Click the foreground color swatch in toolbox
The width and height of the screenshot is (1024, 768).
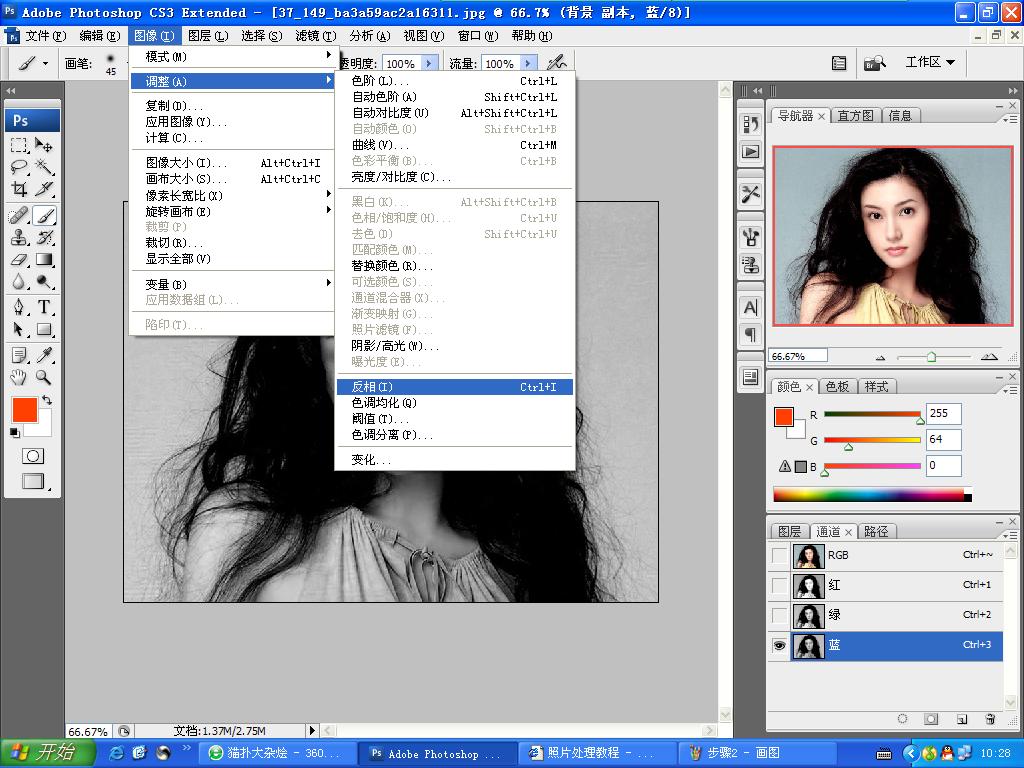25,410
